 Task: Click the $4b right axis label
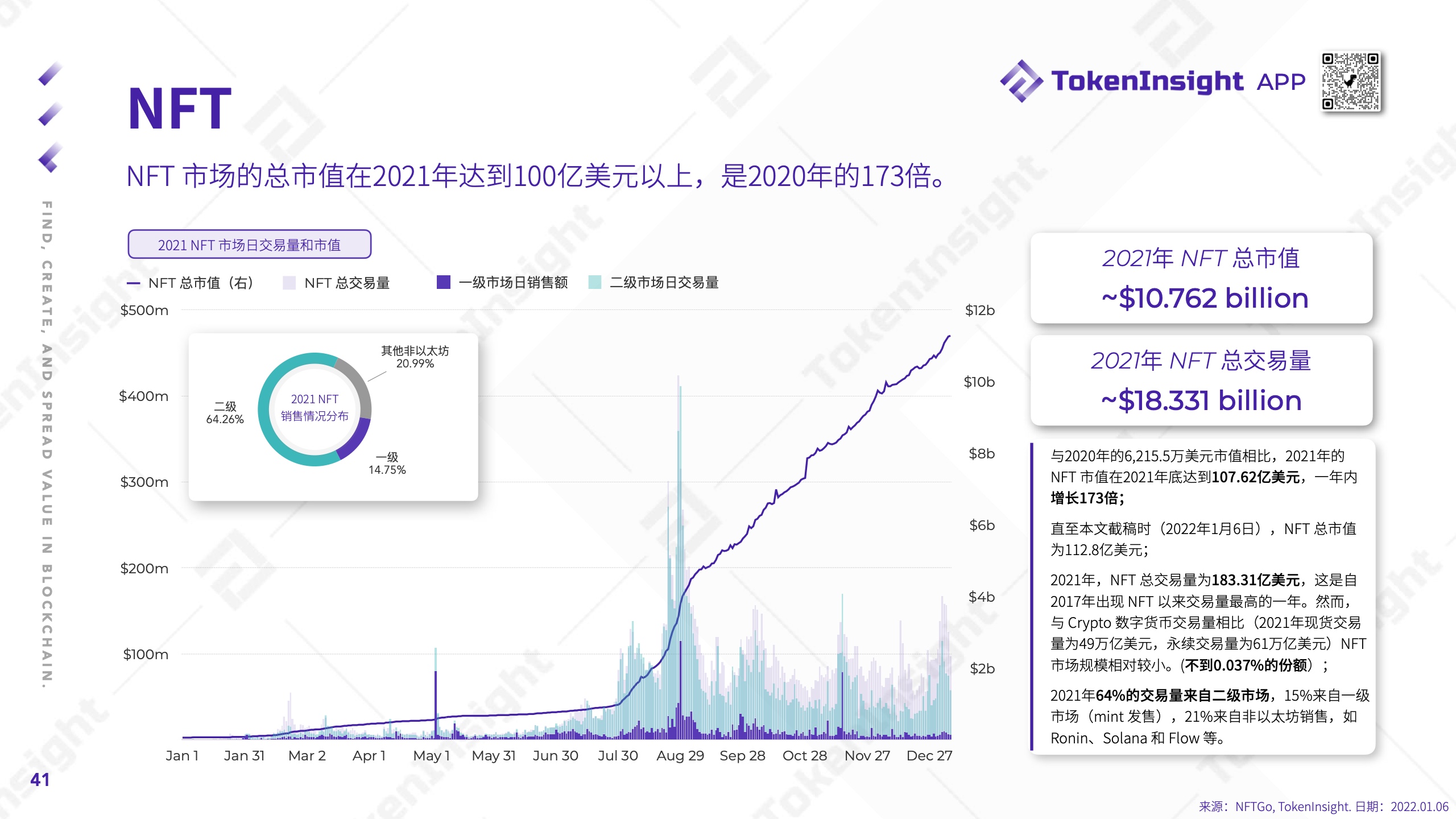point(982,597)
